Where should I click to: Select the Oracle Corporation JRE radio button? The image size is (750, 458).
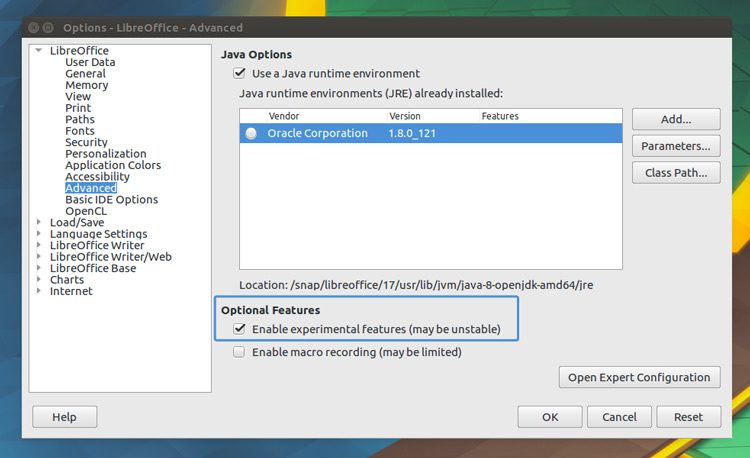(x=251, y=133)
